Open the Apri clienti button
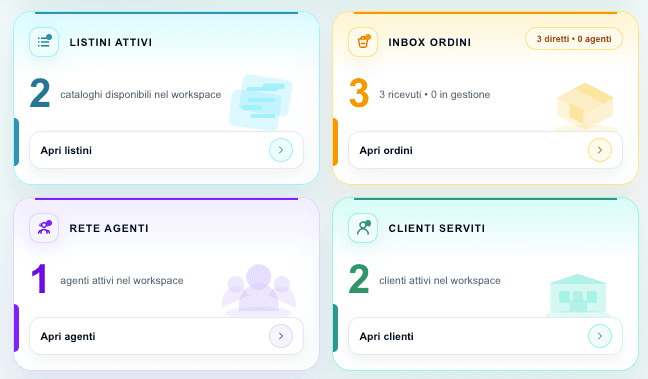The width and height of the screenshot is (648, 379). [486, 336]
